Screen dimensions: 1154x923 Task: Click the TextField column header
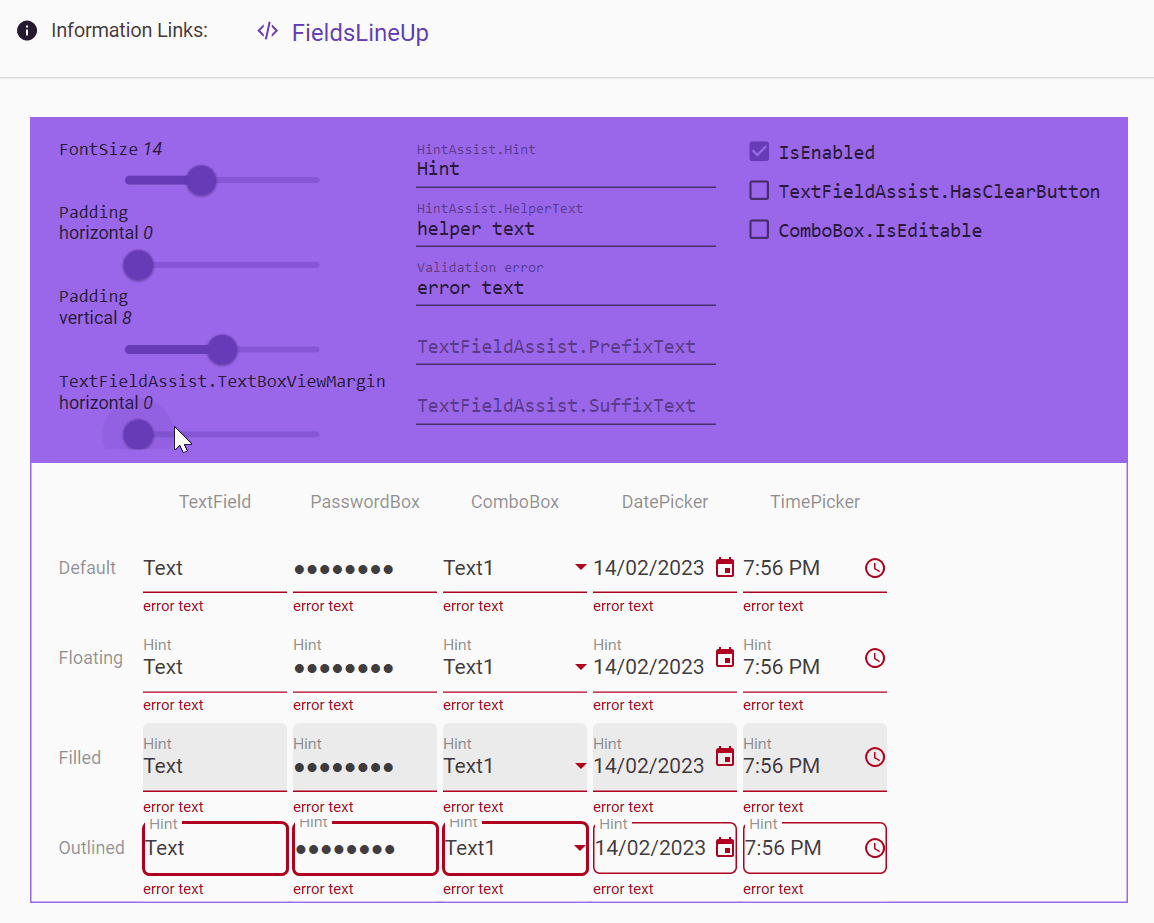(215, 502)
